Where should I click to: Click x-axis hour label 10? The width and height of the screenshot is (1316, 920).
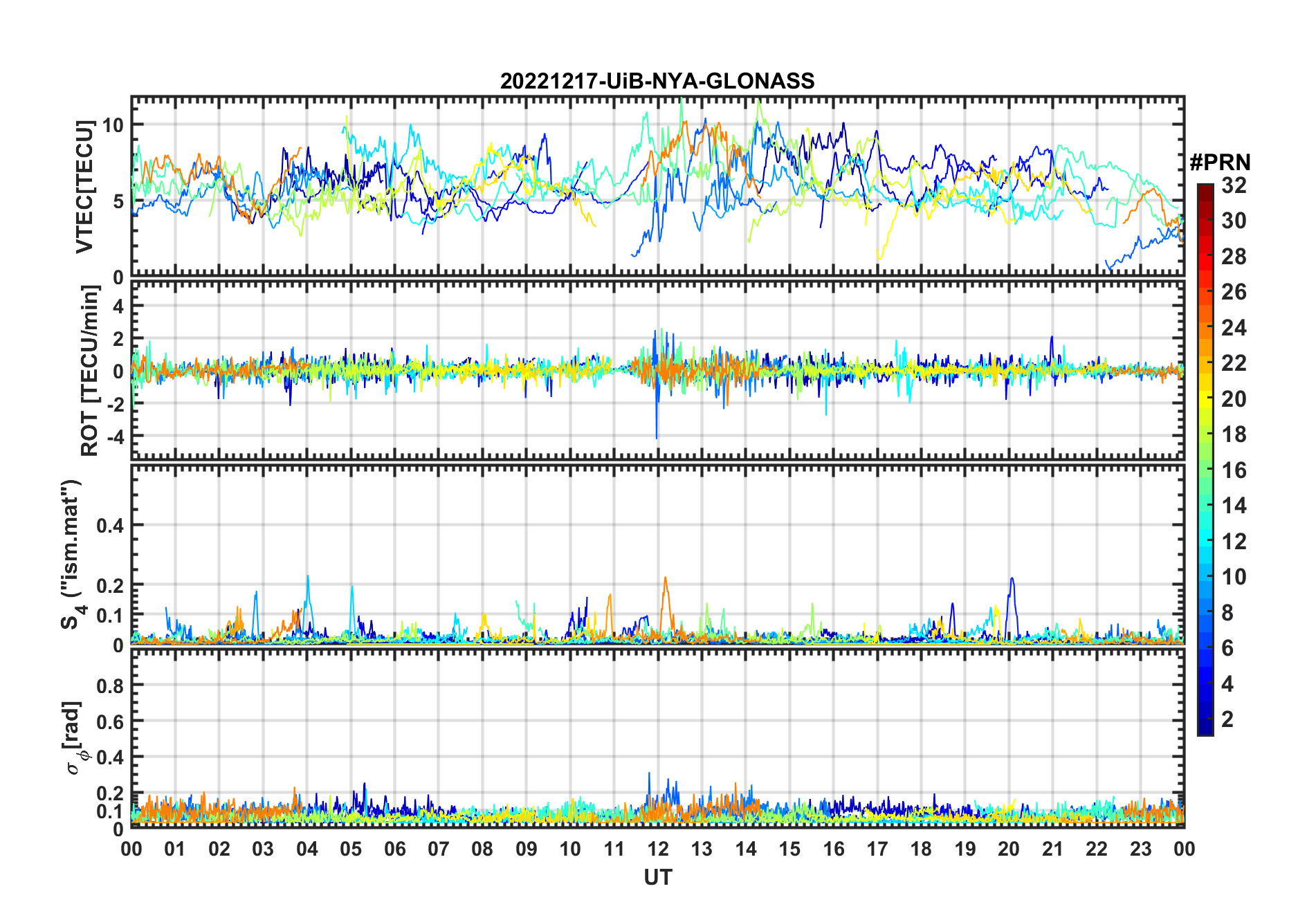click(x=570, y=848)
